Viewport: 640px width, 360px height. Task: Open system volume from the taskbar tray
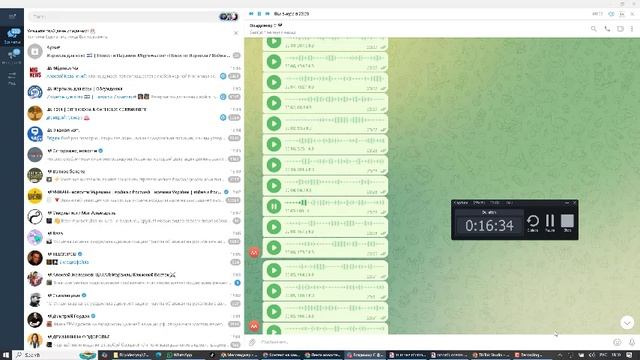tap(592, 355)
